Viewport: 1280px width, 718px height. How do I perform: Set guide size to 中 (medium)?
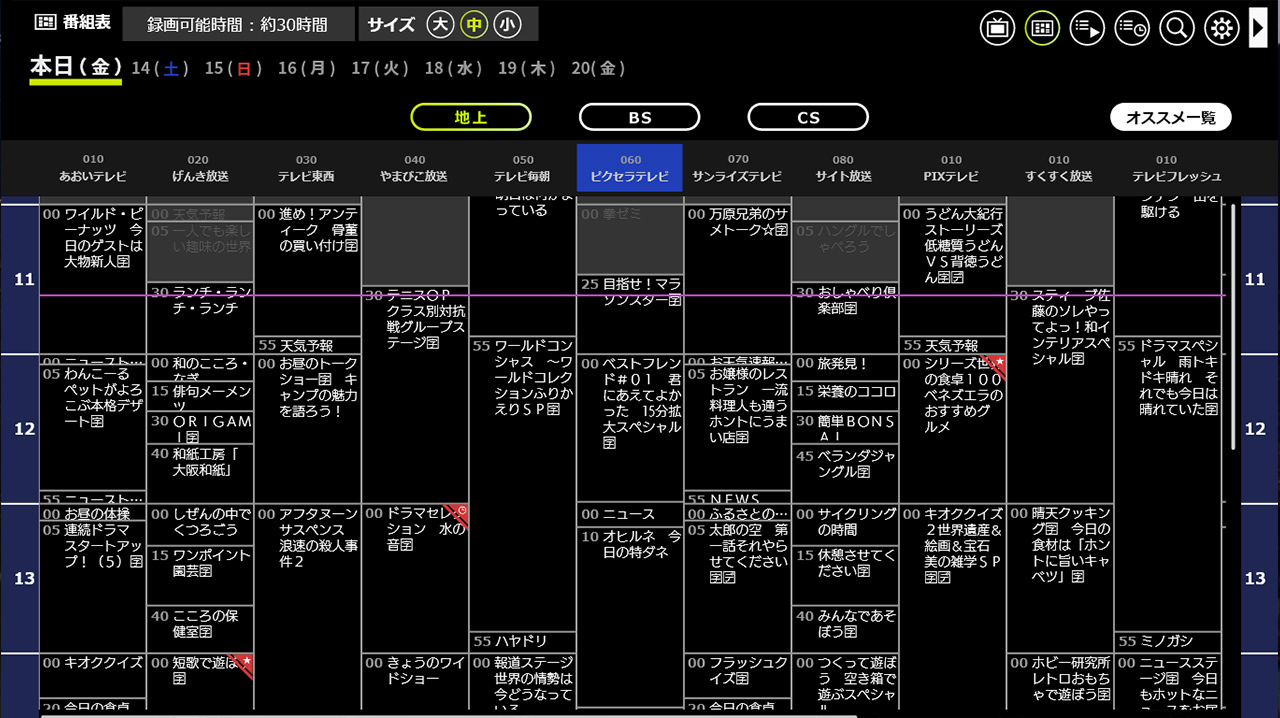(x=474, y=25)
